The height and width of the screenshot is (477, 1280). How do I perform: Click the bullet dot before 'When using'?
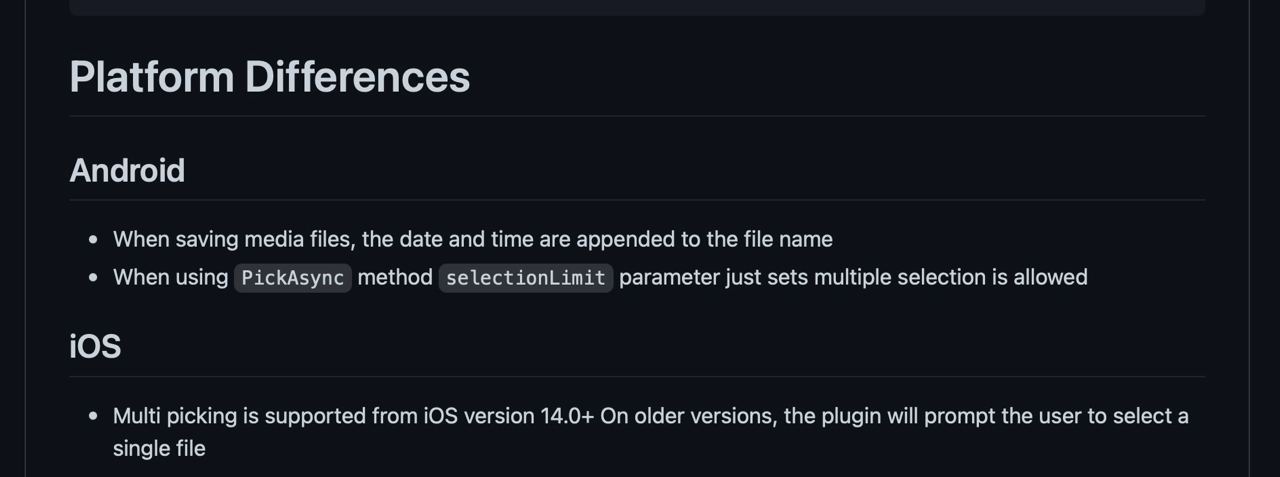[93, 277]
